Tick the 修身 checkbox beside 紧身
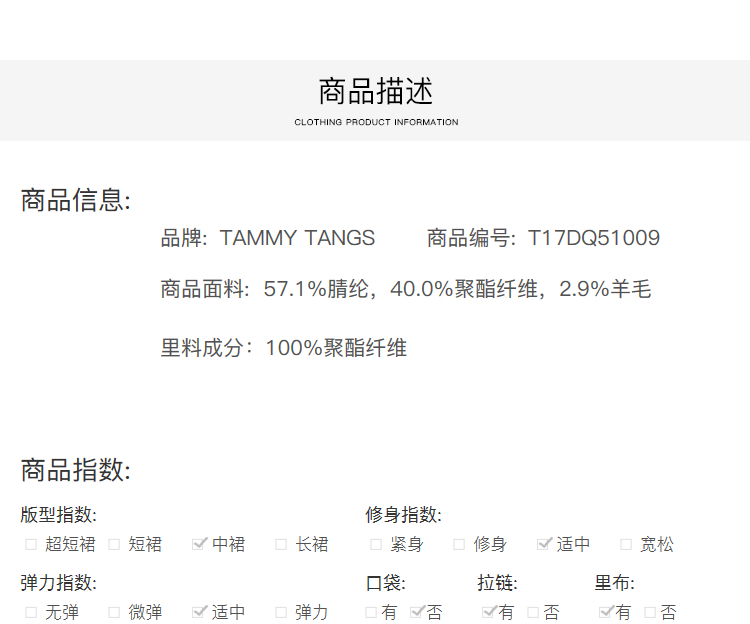Screen dimensions: 750x624 [459, 545]
